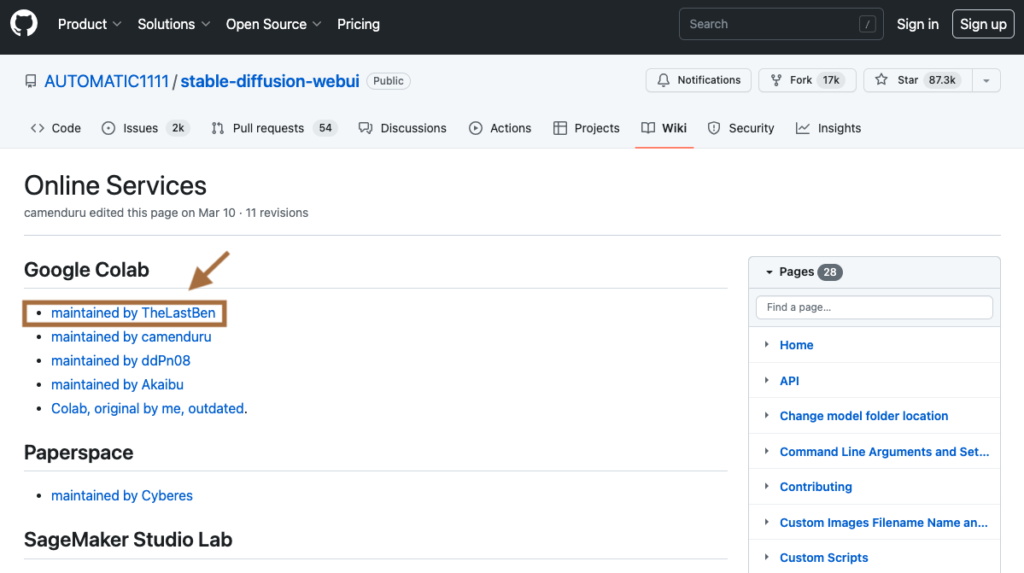The width and height of the screenshot is (1024, 573).
Task: Star the repository
Action: tap(918, 80)
